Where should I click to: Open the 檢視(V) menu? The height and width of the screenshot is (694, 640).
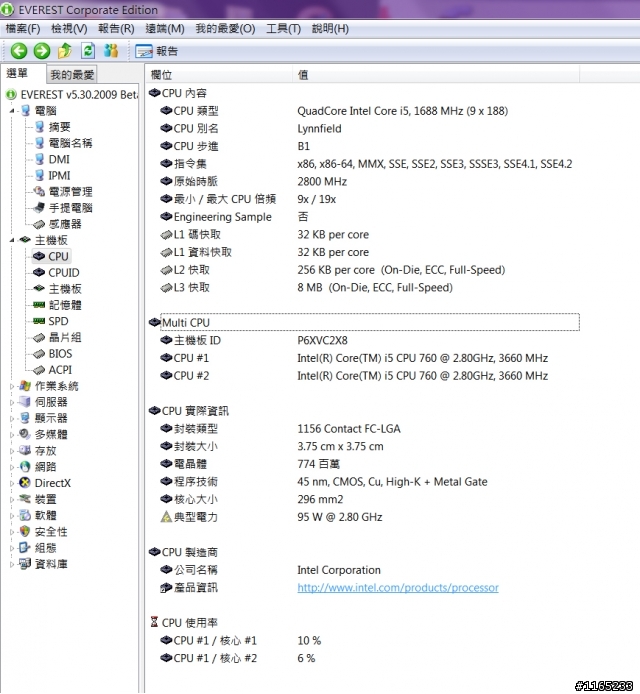[x=69, y=29]
